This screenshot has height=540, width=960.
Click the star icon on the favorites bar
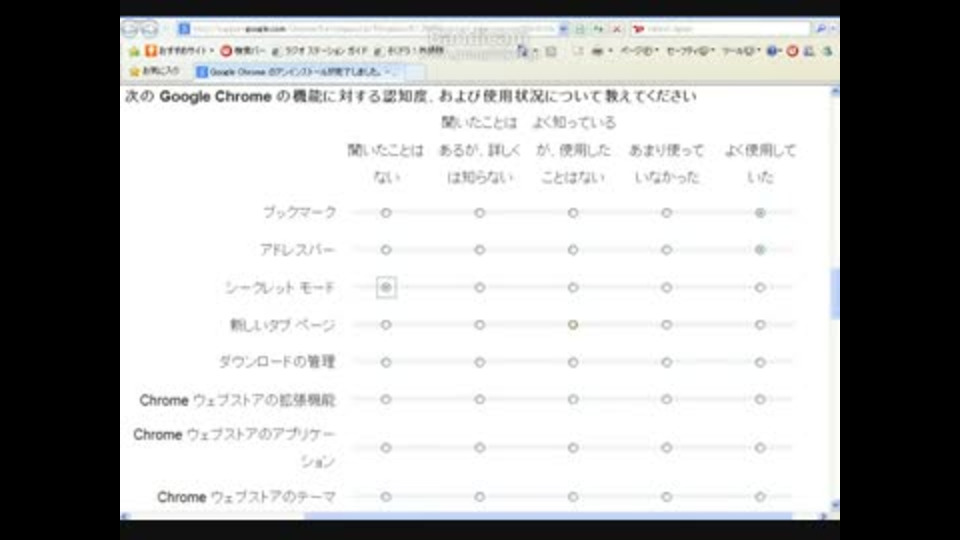click(x=134, y=51)
